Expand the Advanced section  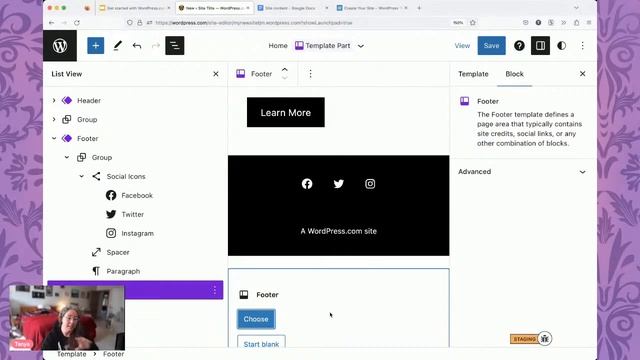click(522, 172)
